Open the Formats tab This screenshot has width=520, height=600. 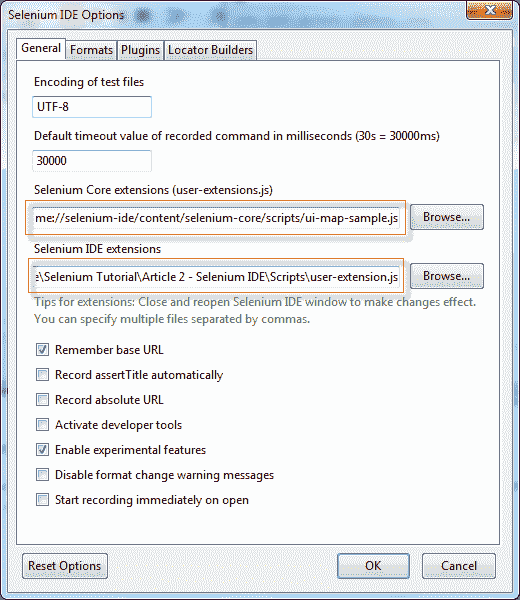tap(91, 50)
